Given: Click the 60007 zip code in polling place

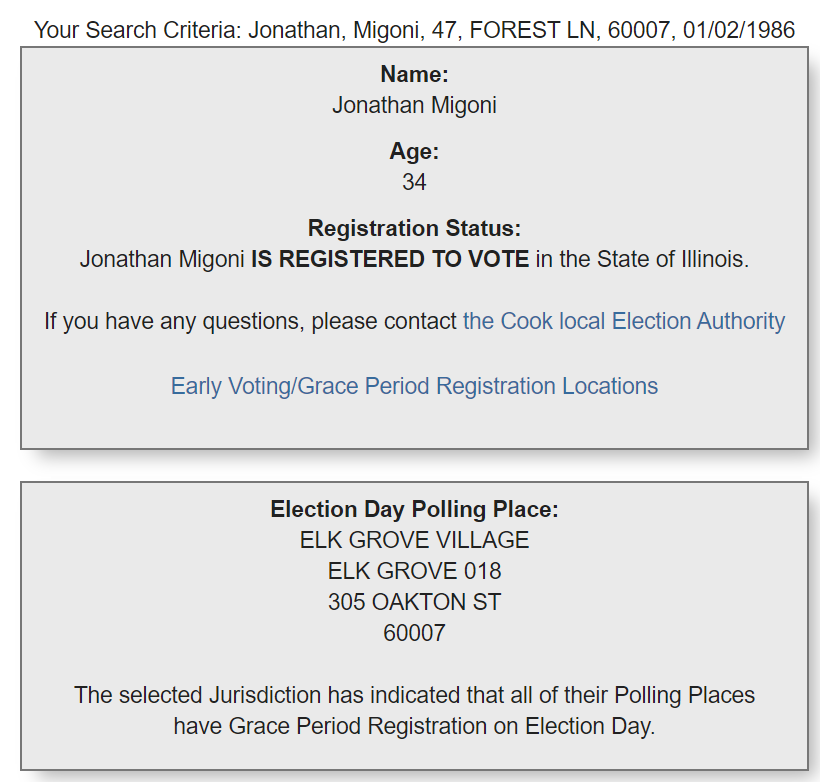Looking at the screenshot, I should [x=414, y=633].
